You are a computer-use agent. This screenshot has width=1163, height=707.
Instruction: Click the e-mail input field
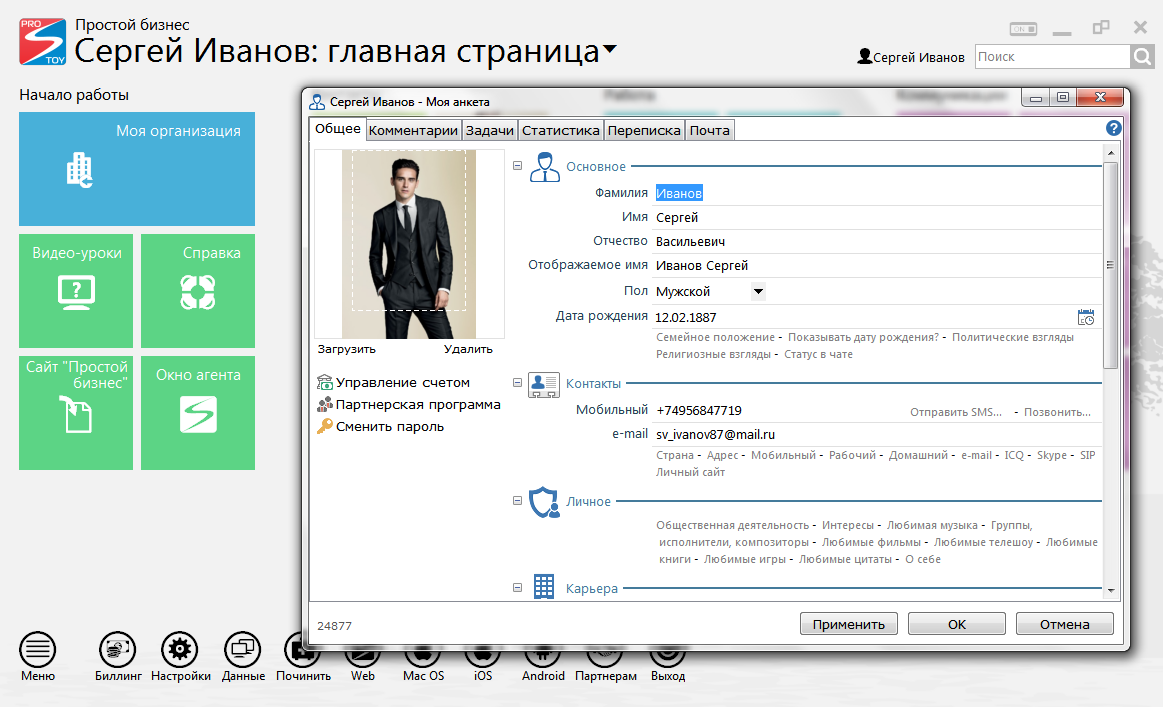pos(876,435)
